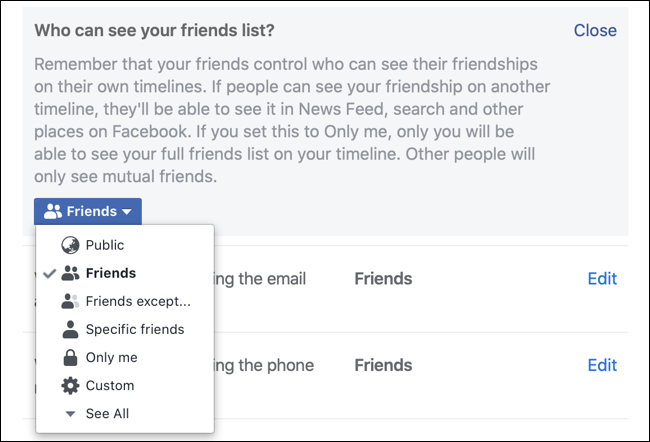
Task: Choose Only me in the audience menu
Action: (x=111, y=357)
